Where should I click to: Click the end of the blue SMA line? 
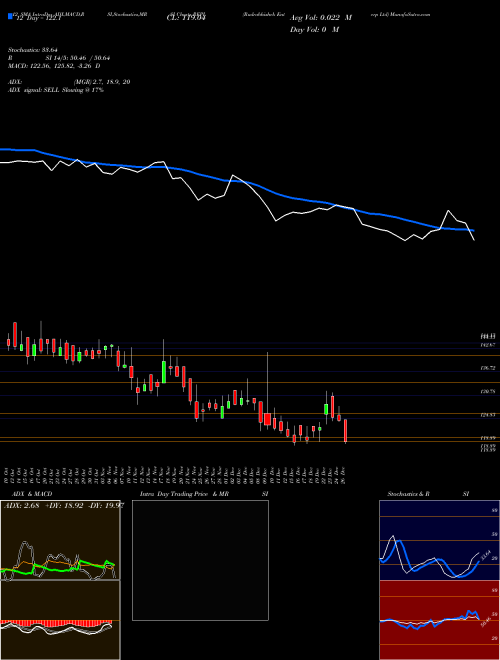473,230
